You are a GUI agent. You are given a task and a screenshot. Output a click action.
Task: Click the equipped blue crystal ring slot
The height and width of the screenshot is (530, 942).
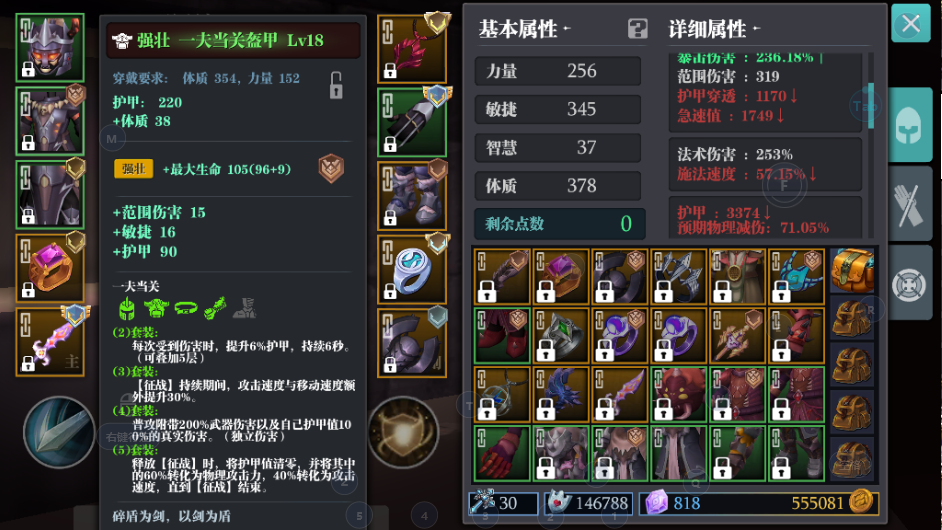[412, 269]
